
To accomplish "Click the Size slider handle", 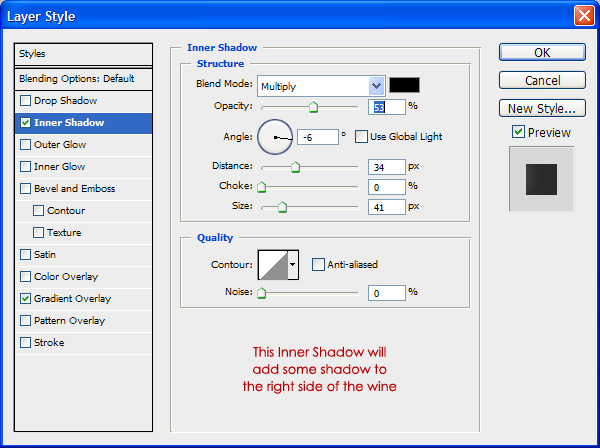I will pyautogui.click(x=282, y=207).
